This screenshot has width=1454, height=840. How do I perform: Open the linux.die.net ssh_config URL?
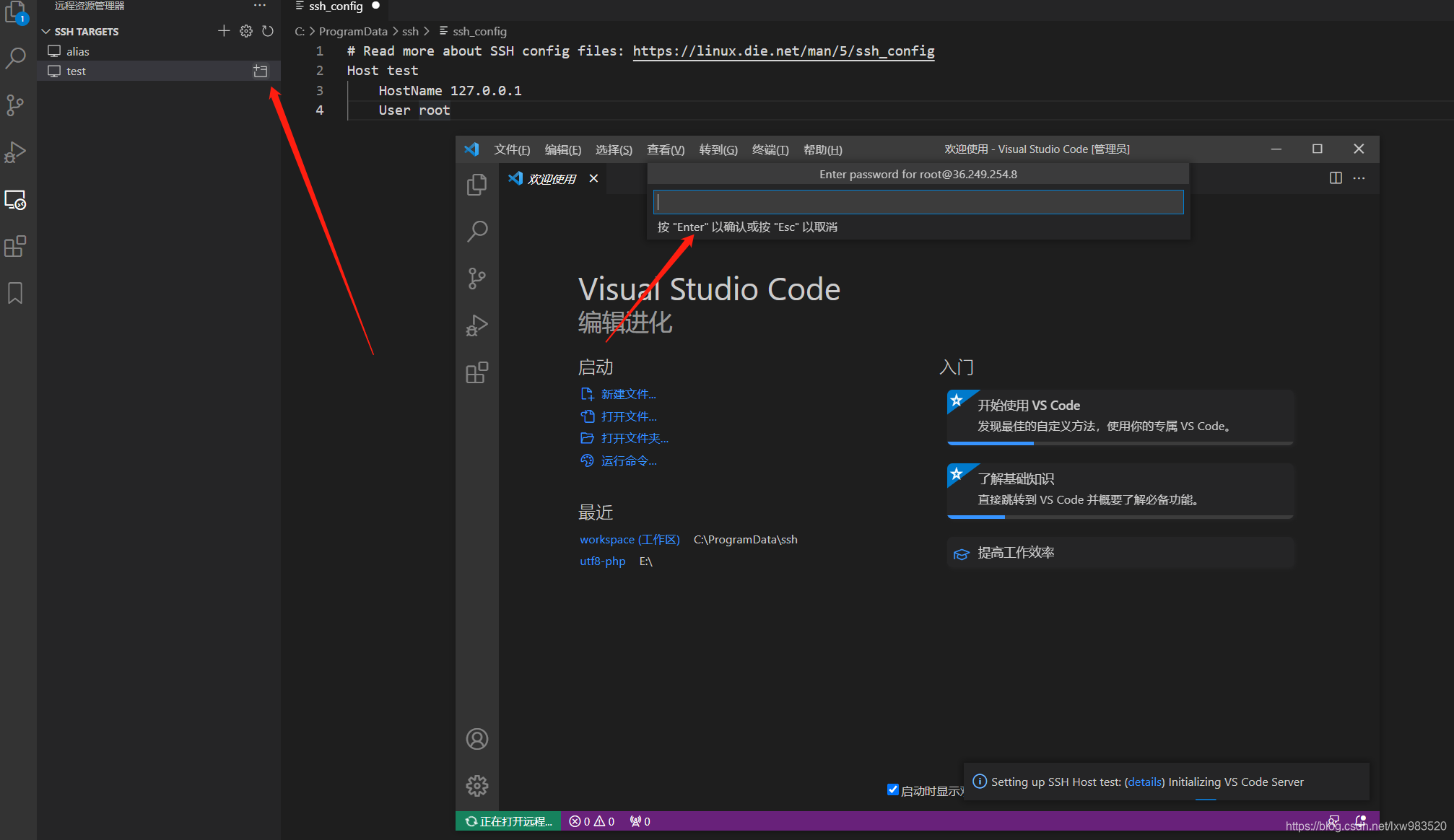point(783,51)
